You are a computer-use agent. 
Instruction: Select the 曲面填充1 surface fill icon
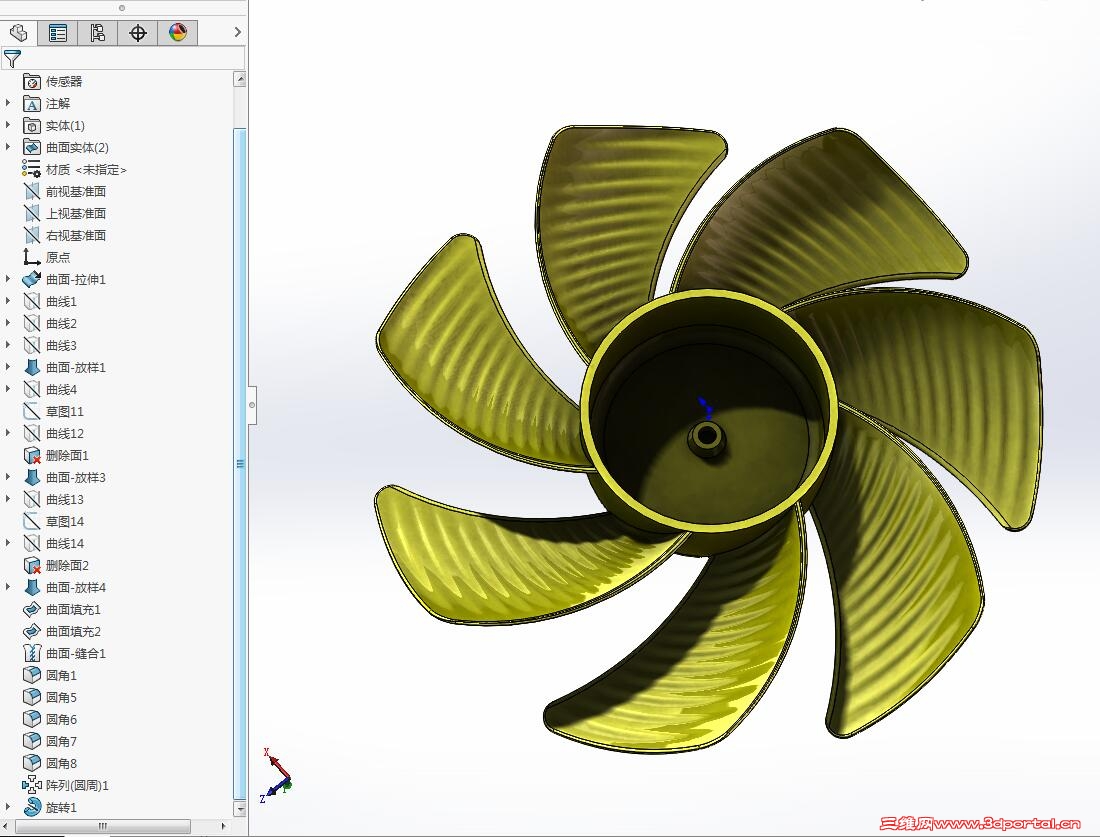[32, 609]
